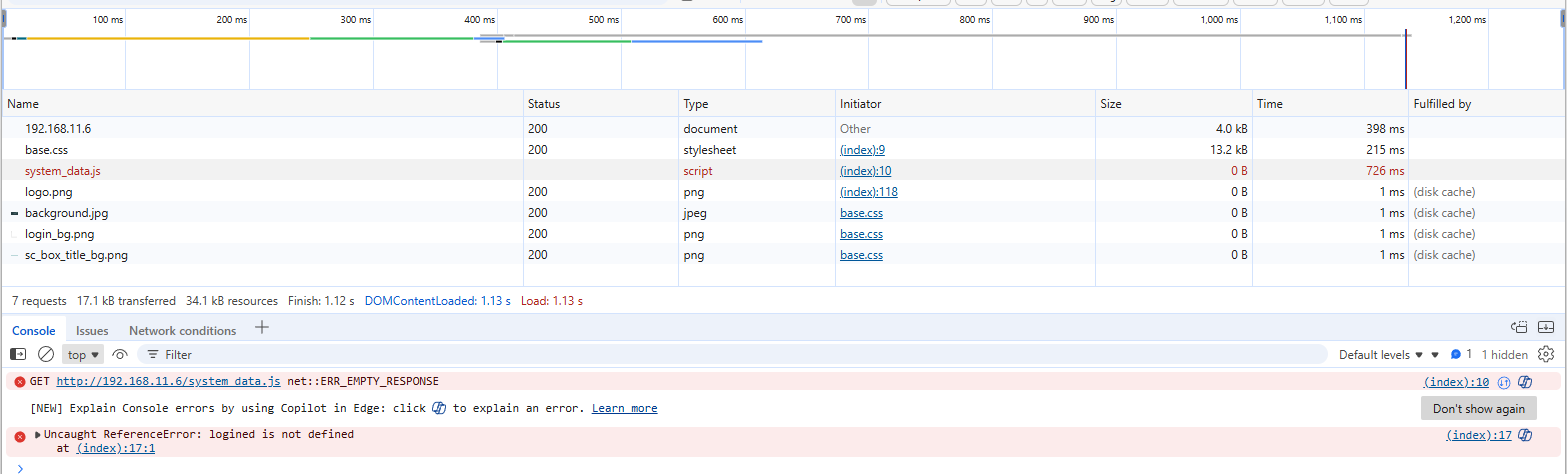
Task: Add a drawer tab with plus icon
Action: [262, 327]
